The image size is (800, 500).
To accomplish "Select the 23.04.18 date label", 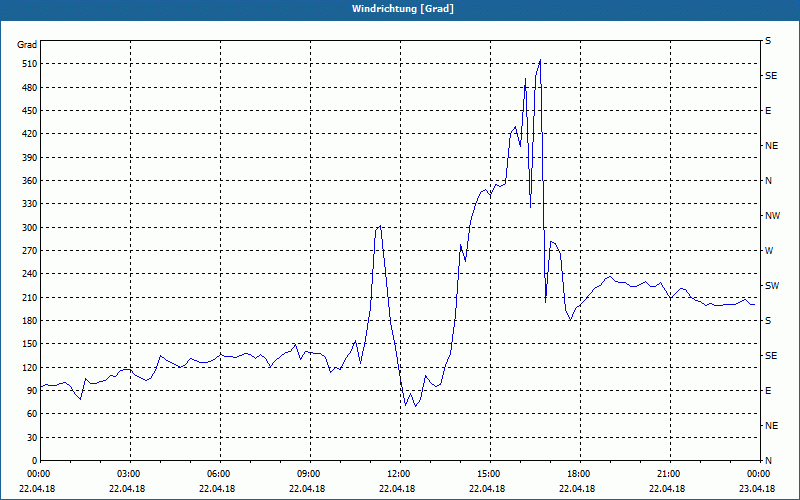I will (x=757, y=489).
